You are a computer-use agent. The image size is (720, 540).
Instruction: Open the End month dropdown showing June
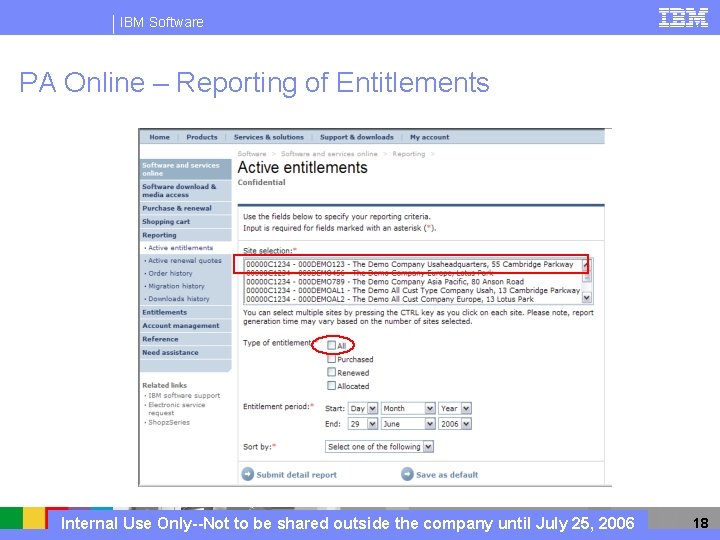[x=408, y=424]
